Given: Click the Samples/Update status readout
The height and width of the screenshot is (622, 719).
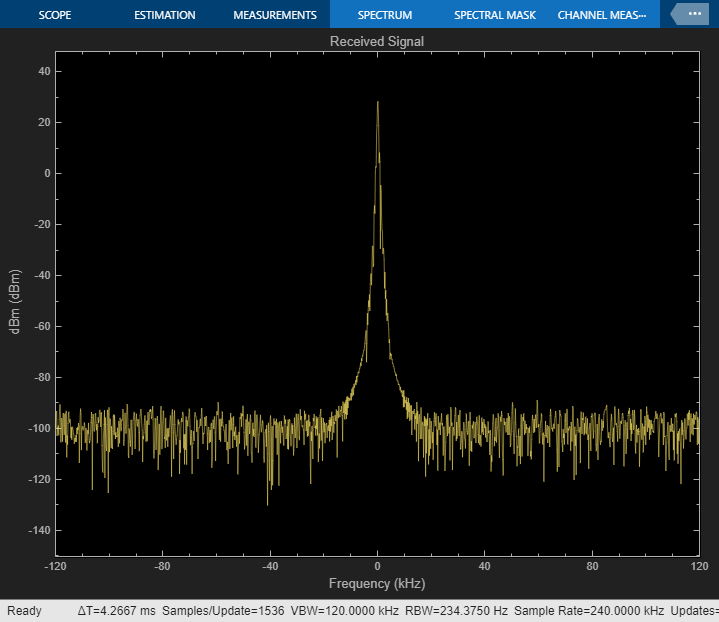Looking at the screenshot, I should point(222,610).
